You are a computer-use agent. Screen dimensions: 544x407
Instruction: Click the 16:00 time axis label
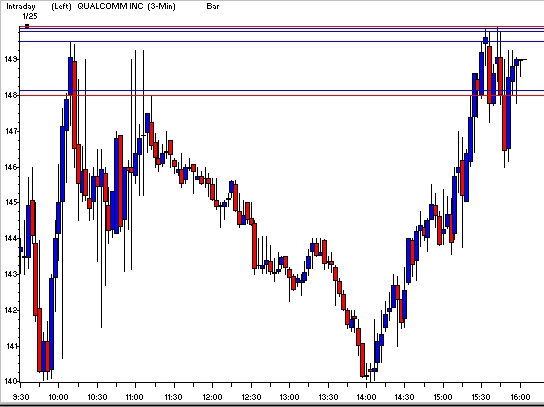coord(520,397)
